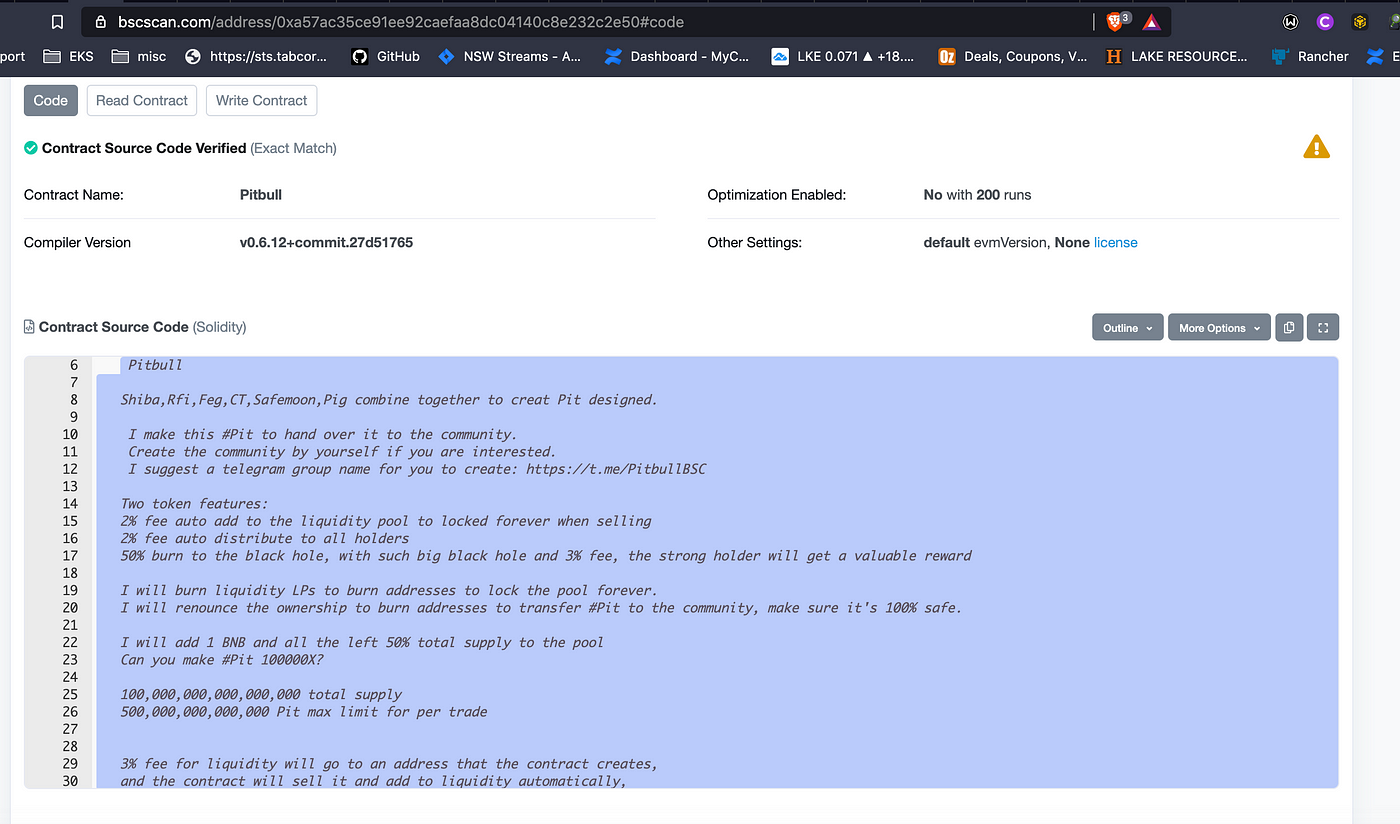Screen dimensions: 1400x824
Task: Open the Rancher bookmark
Action: point(1309,56)
